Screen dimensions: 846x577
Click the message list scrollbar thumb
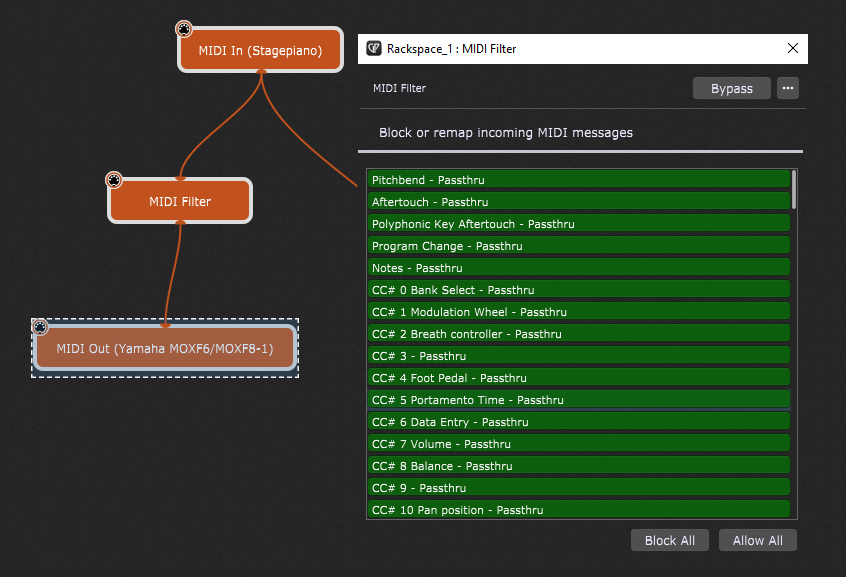[x=794, y=189]
